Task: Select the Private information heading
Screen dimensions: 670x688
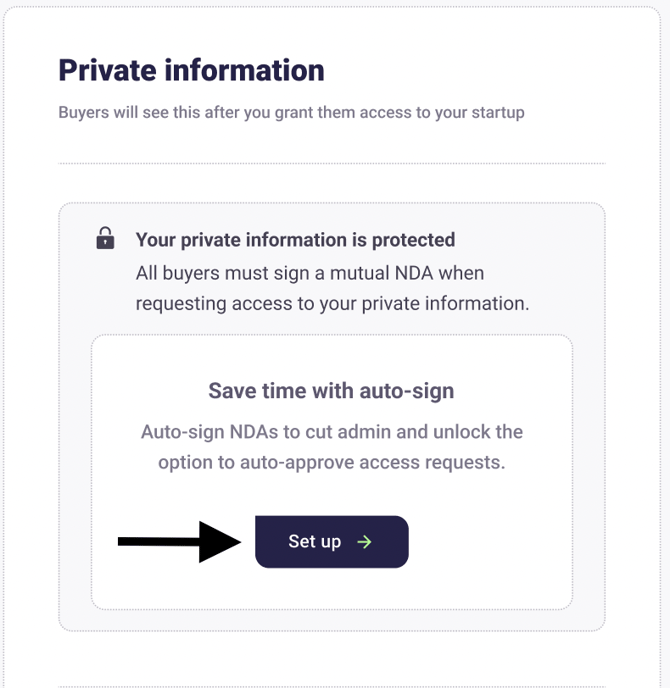Action: click(x=191, y=70)
